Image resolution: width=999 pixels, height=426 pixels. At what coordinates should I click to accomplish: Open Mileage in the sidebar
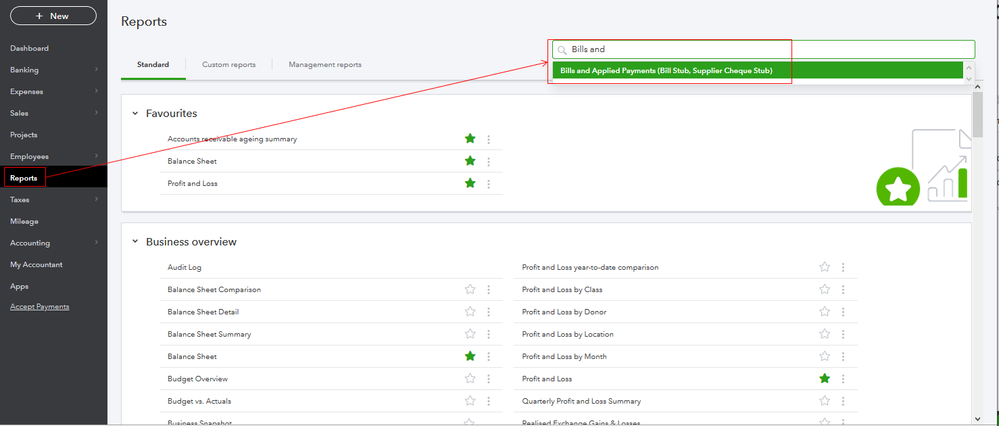coord(24,222)
